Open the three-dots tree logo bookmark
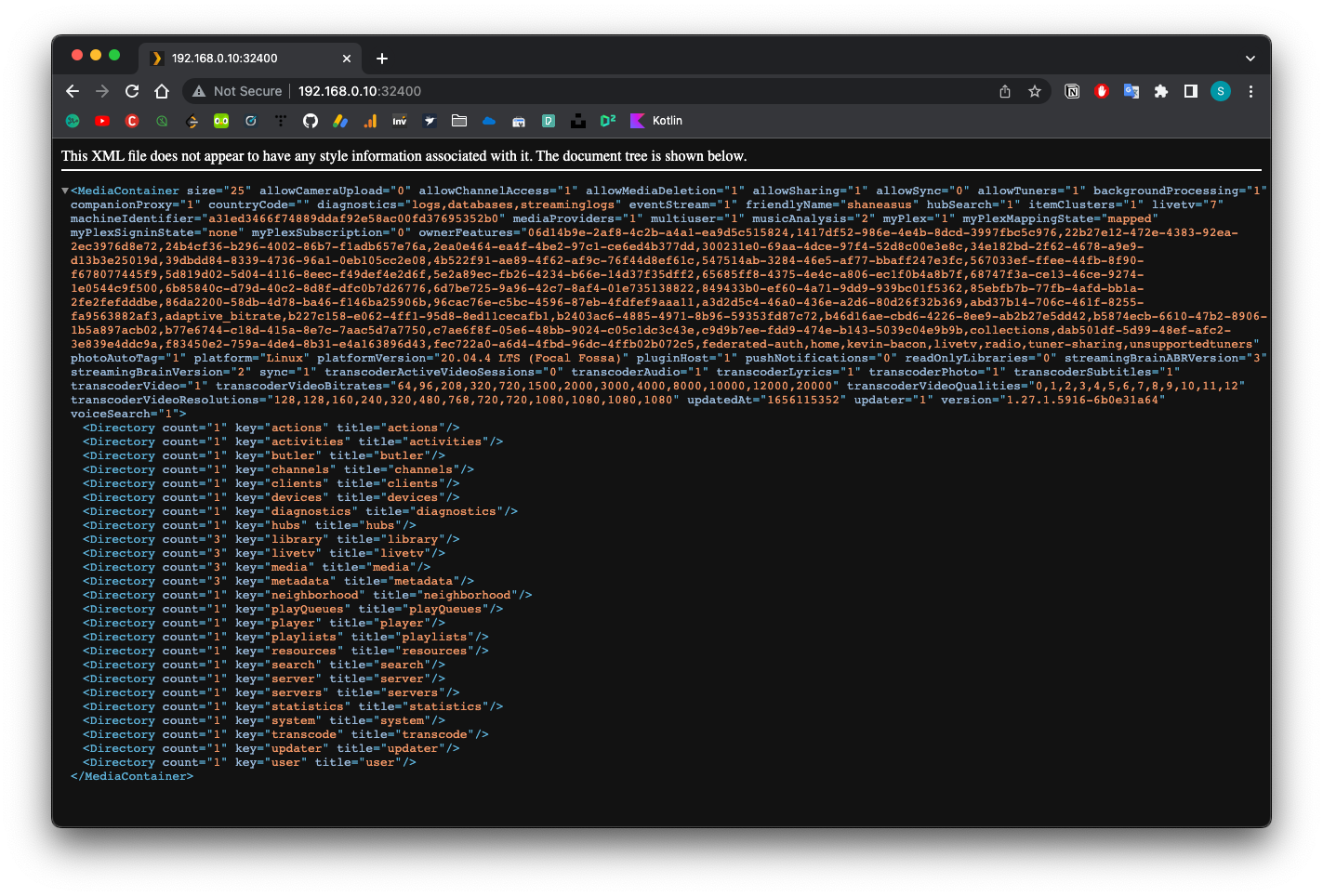Screen dimensions: 1323x896 (x=281, y=121)
